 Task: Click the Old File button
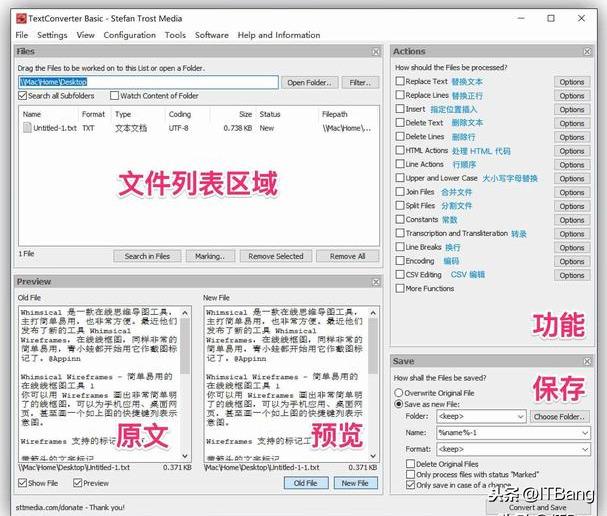[306, 483]
